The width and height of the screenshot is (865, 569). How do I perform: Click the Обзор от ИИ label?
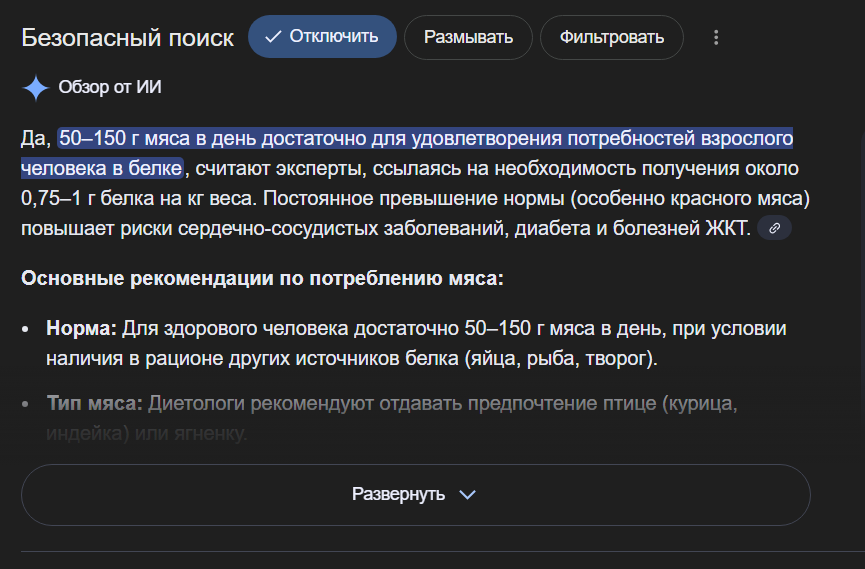(x=110, y=88)
